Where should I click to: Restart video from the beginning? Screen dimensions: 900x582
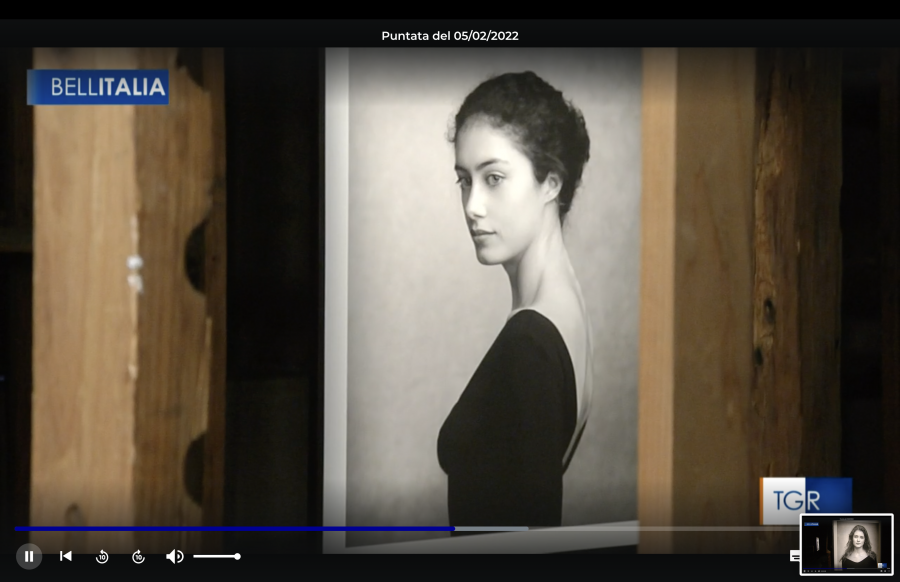point(66,556)
